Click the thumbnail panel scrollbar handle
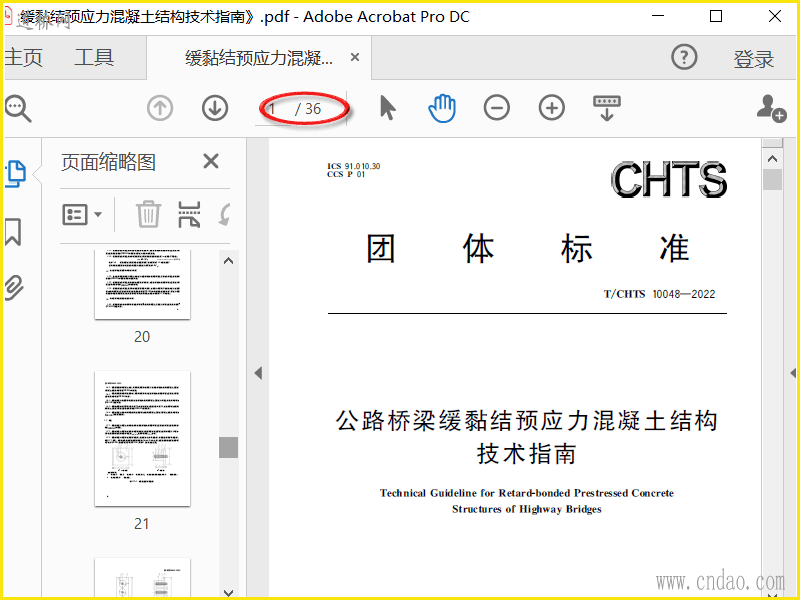The height and width of the screenshot is (600, 800). [x=228, y=447]
